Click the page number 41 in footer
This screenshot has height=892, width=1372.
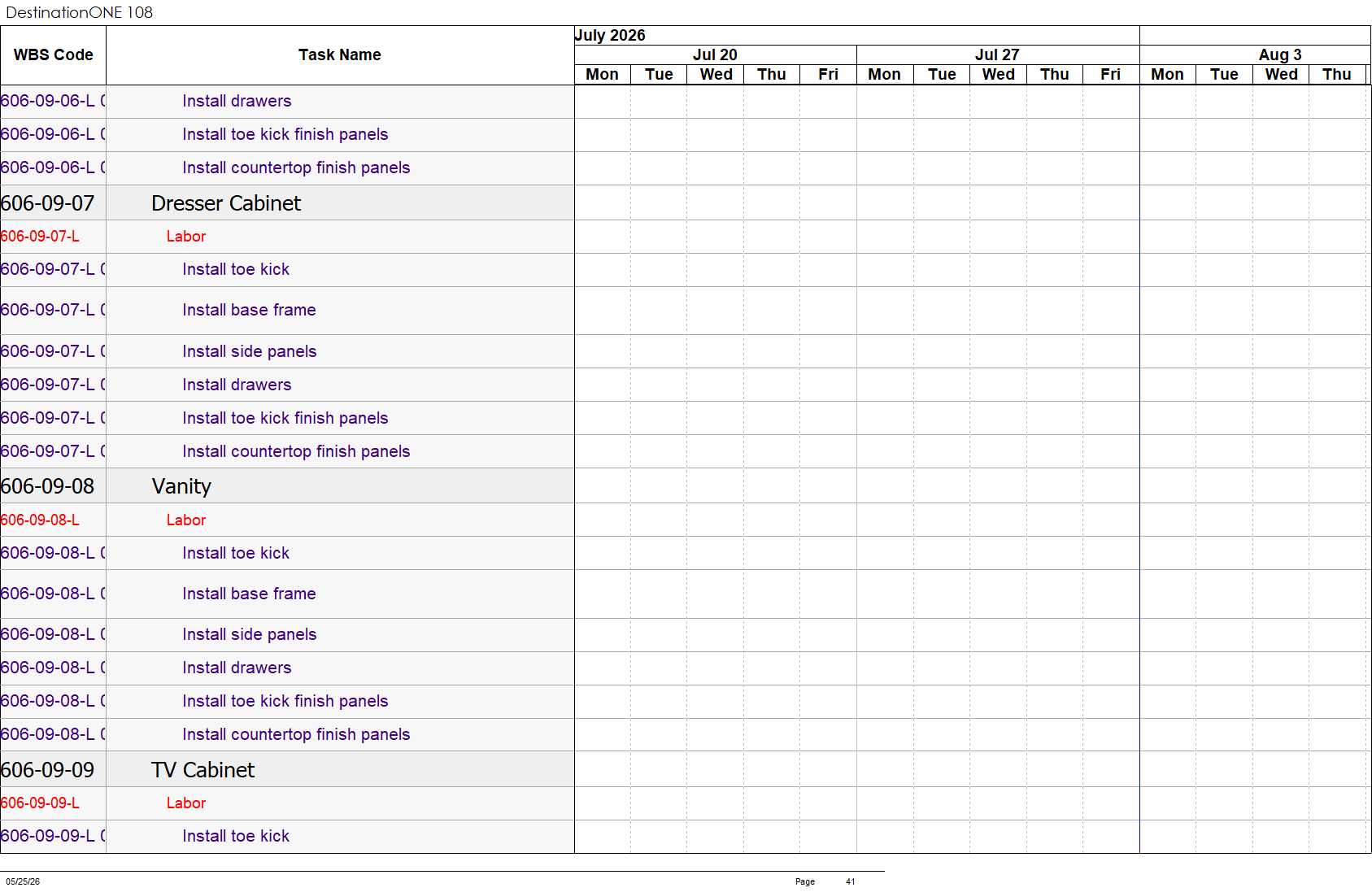(x=850, y=881)
